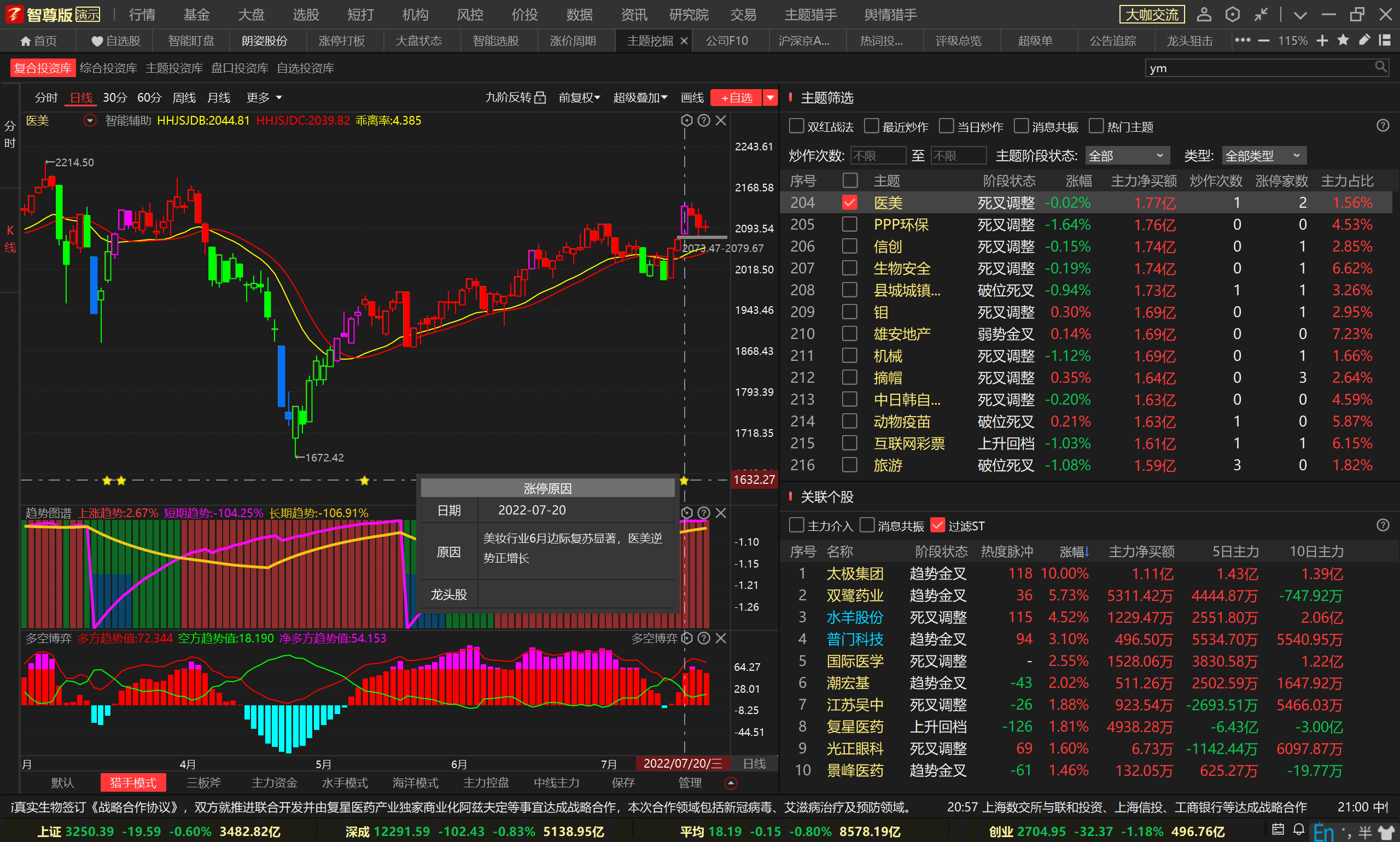Uncheck the 医美 row checkbox
The image size is (1400, 842).
tap(849, 202)
